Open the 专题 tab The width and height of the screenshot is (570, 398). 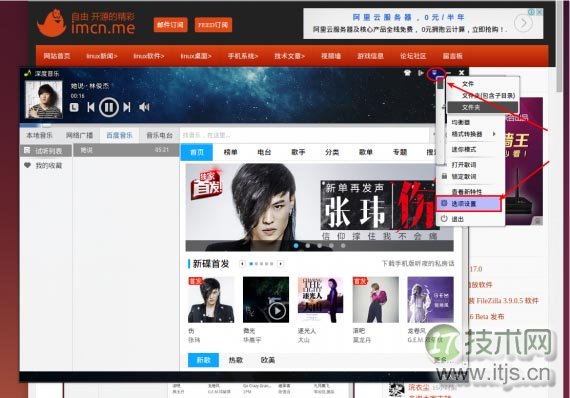[400, 152]
